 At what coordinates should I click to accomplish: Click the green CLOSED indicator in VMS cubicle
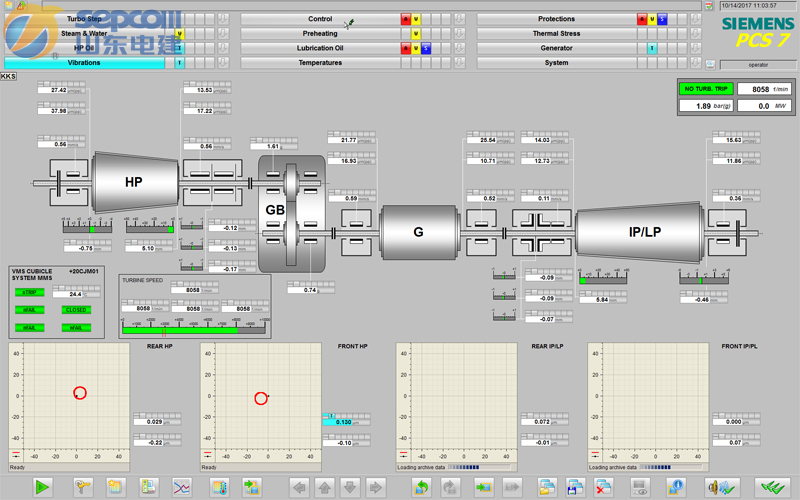[76, 310]
